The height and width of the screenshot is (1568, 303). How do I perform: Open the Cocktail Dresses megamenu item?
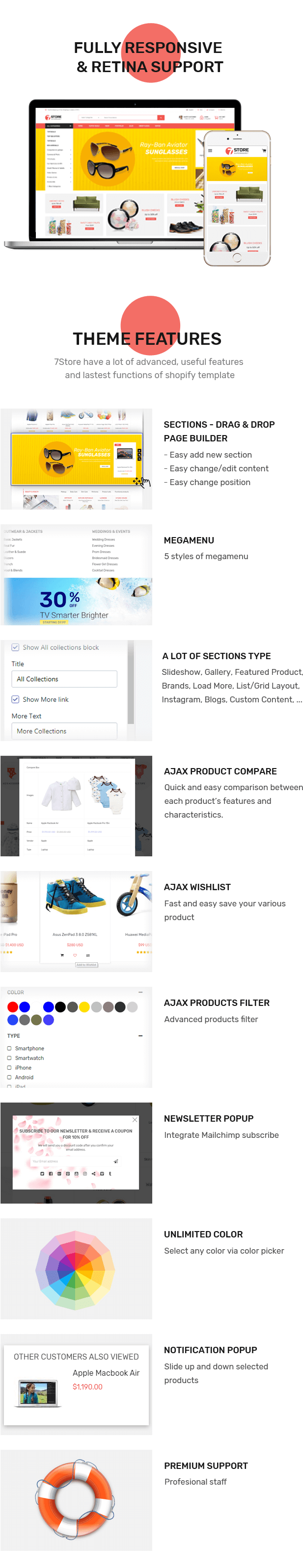(x=103, y=570)
